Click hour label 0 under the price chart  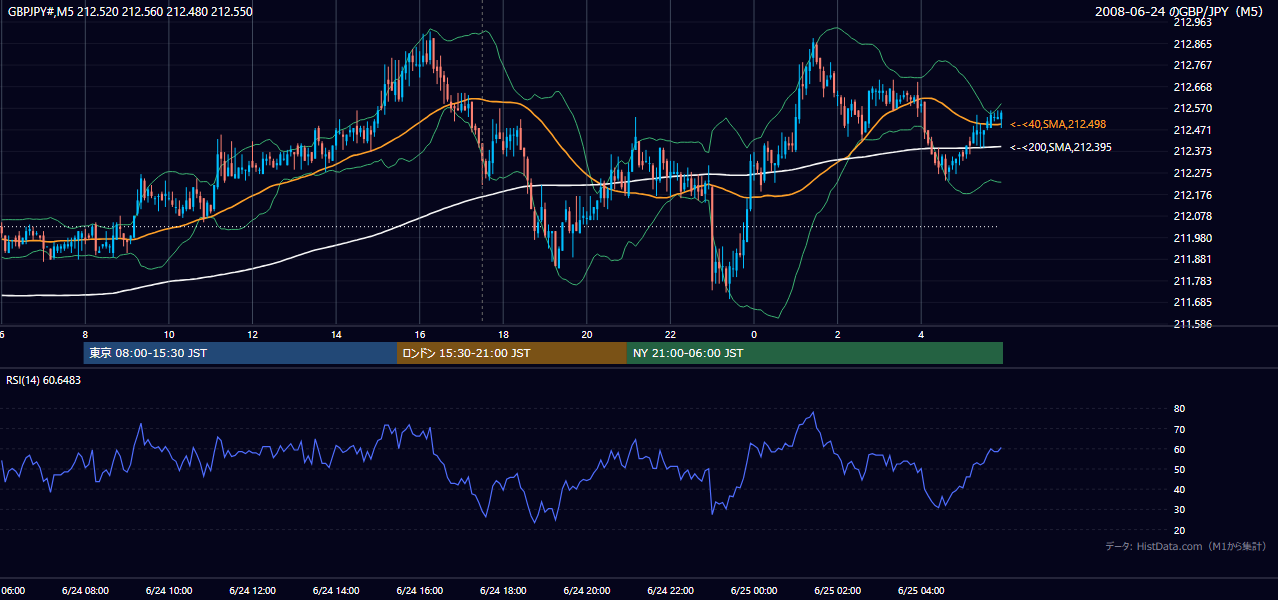coord(754,335)
